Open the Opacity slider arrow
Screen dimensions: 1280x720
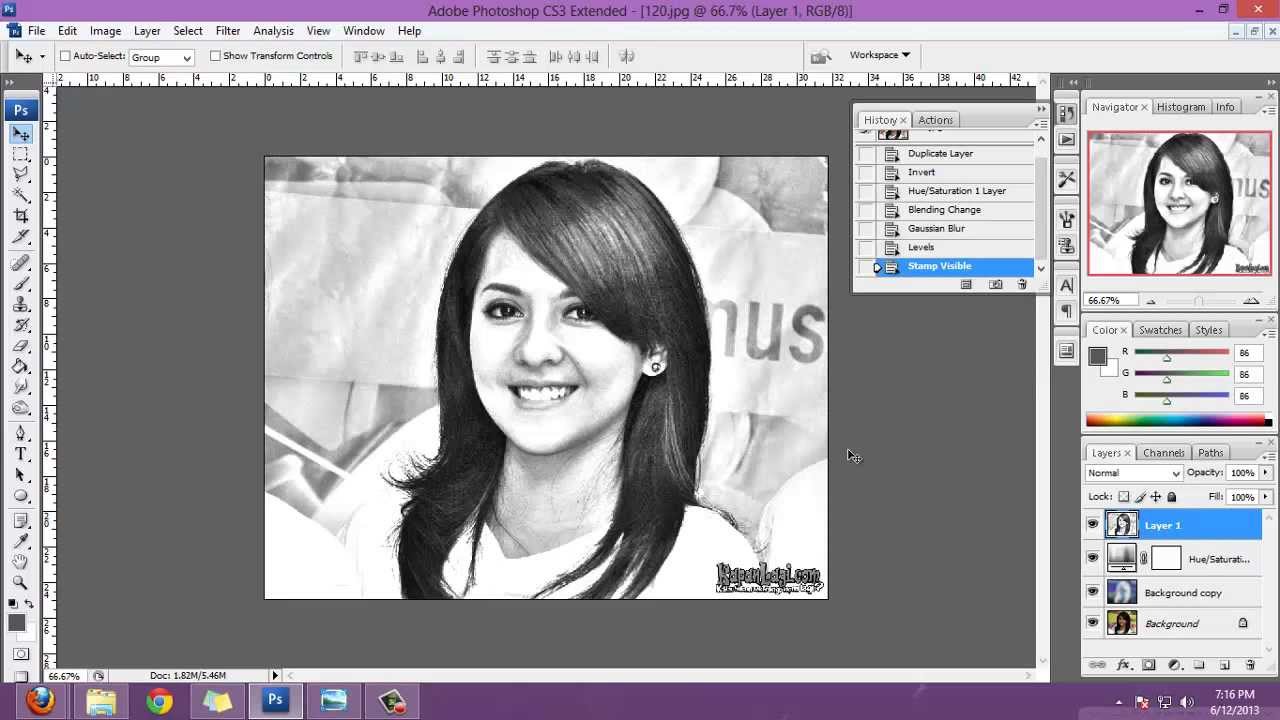1265,473
